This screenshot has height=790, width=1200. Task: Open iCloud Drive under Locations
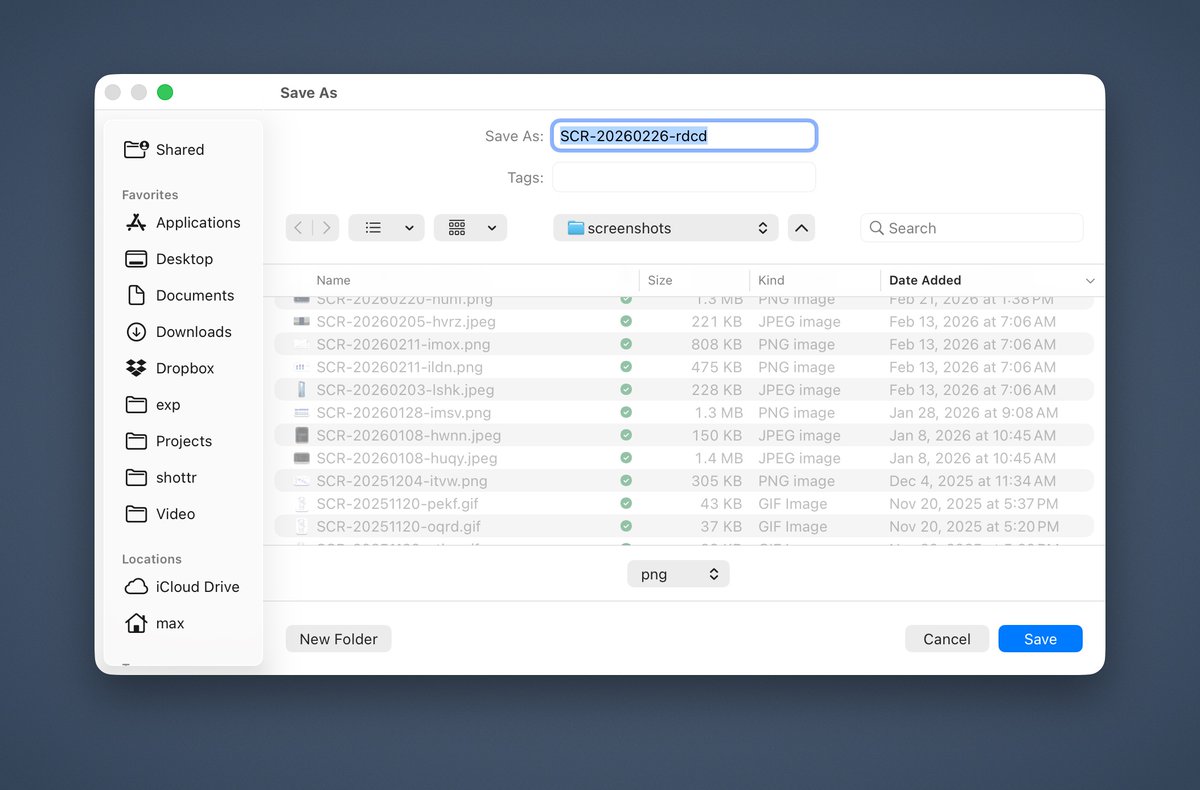click(182, 587)
